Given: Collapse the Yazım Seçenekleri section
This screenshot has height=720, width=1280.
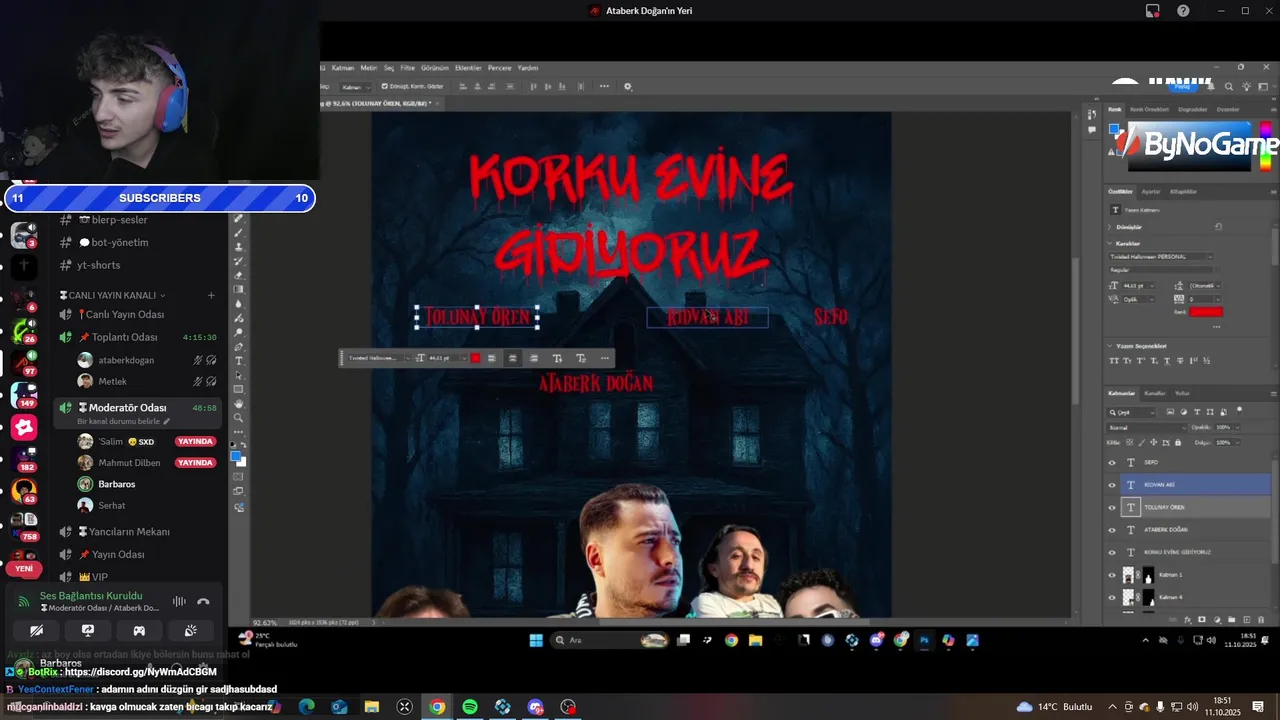Looking at the screenshot, I should coord(1110,346).
